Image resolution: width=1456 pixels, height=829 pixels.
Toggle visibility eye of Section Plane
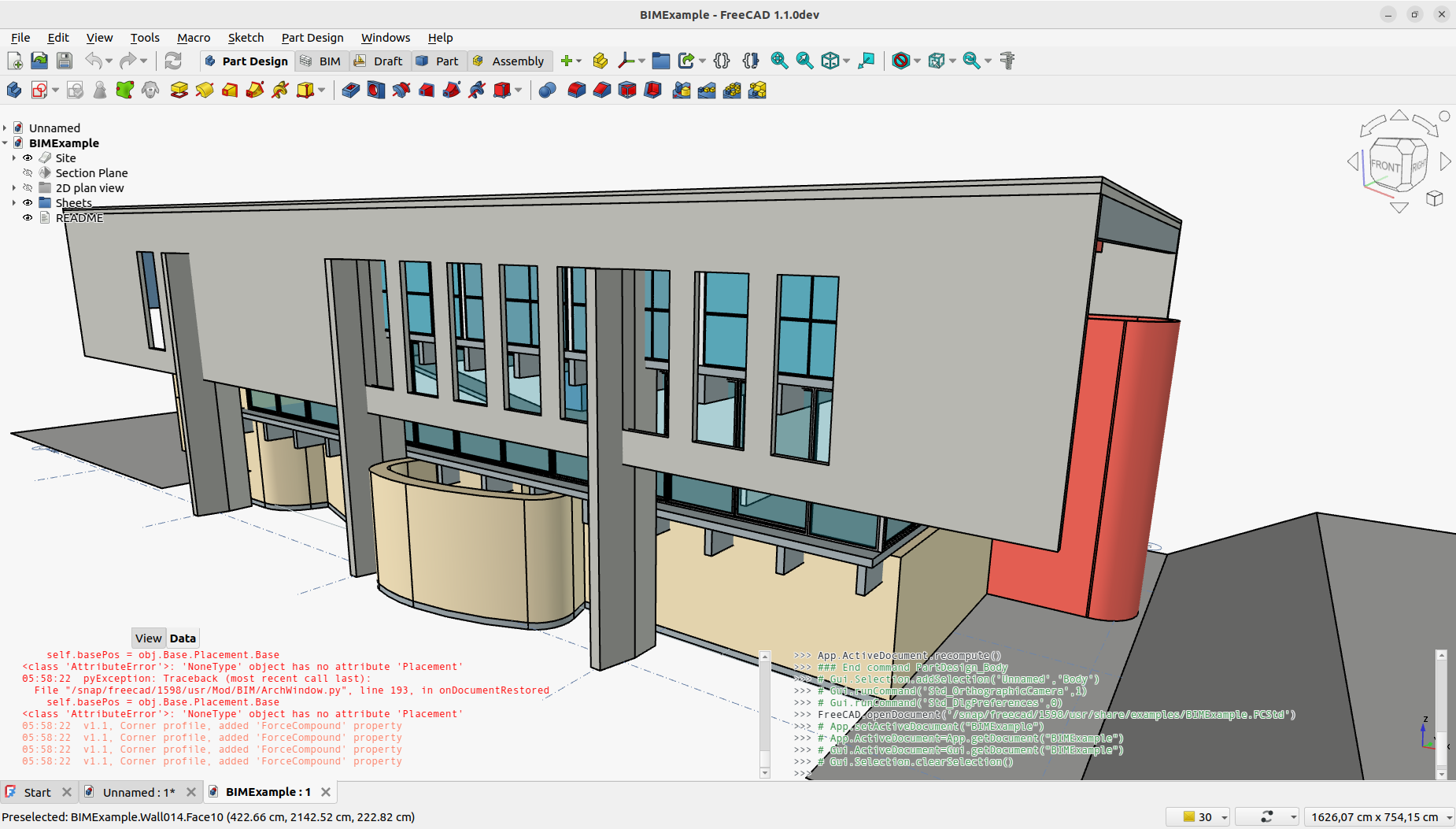28,173
